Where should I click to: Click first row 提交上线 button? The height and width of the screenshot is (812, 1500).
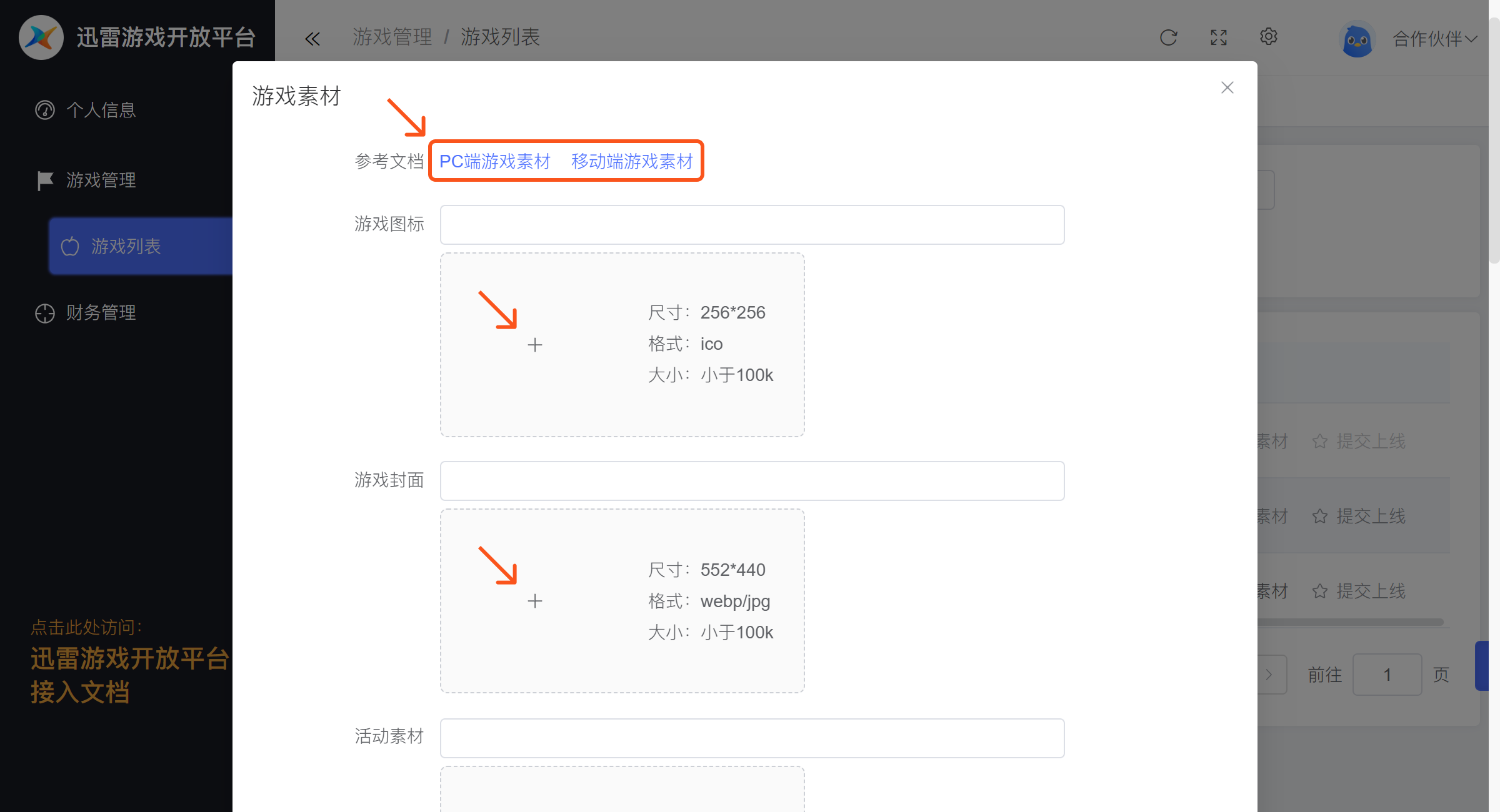[x=1359, y=441]
